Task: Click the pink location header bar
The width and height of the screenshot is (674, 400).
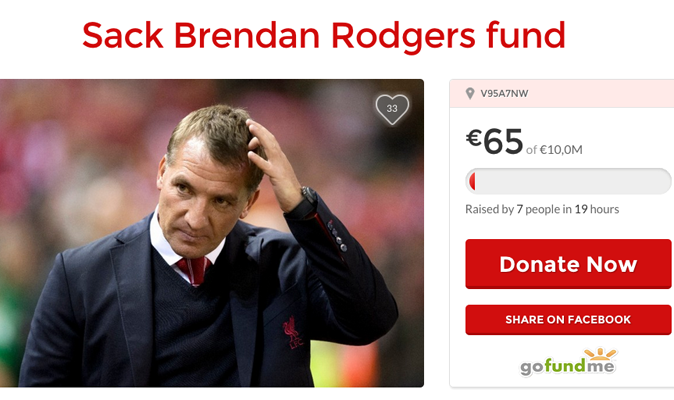Action: pyautogui.click(x=562, y=93)
